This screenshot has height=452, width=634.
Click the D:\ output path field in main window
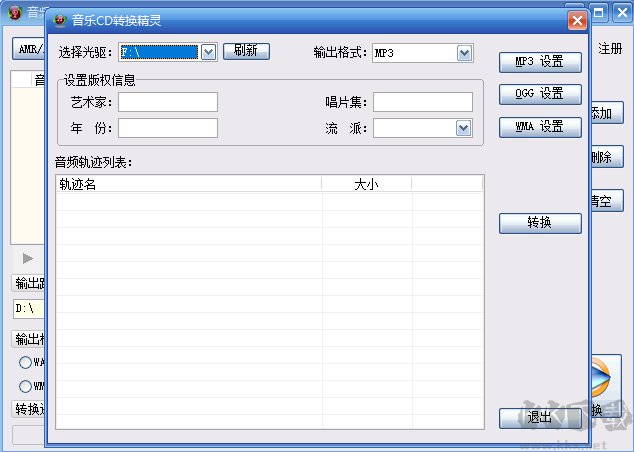[29, 309]
